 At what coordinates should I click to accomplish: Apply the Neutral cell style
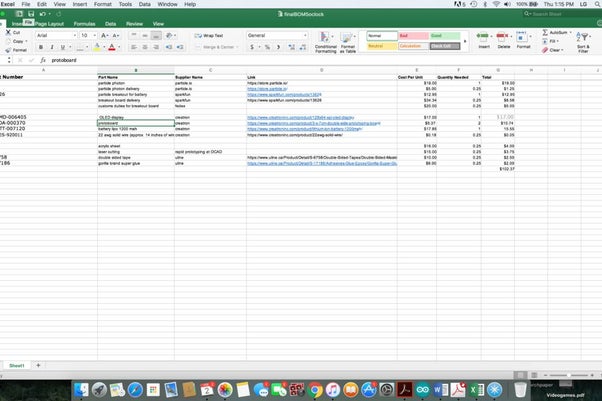(382, 46)
